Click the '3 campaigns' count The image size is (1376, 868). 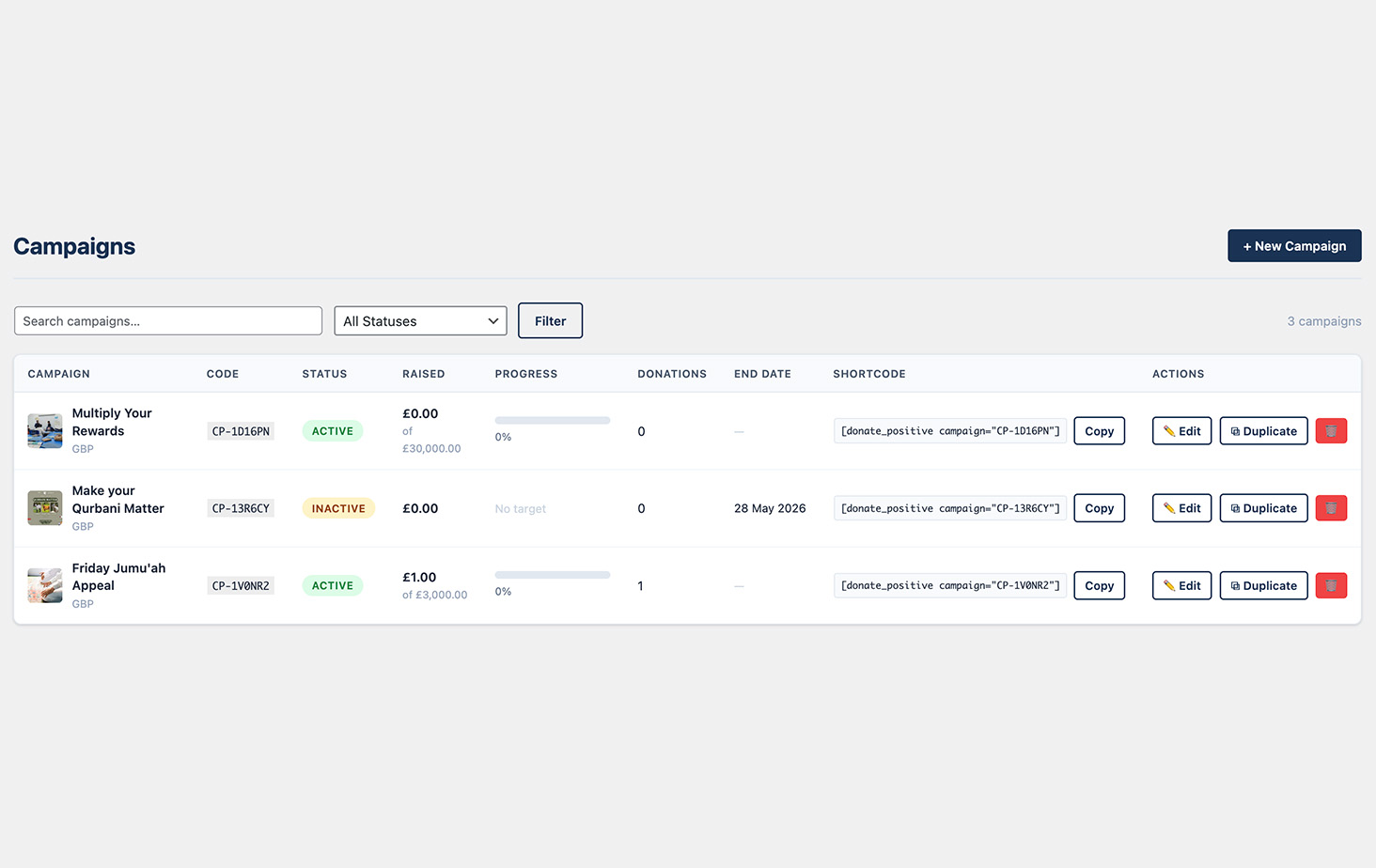point(1324,320)
